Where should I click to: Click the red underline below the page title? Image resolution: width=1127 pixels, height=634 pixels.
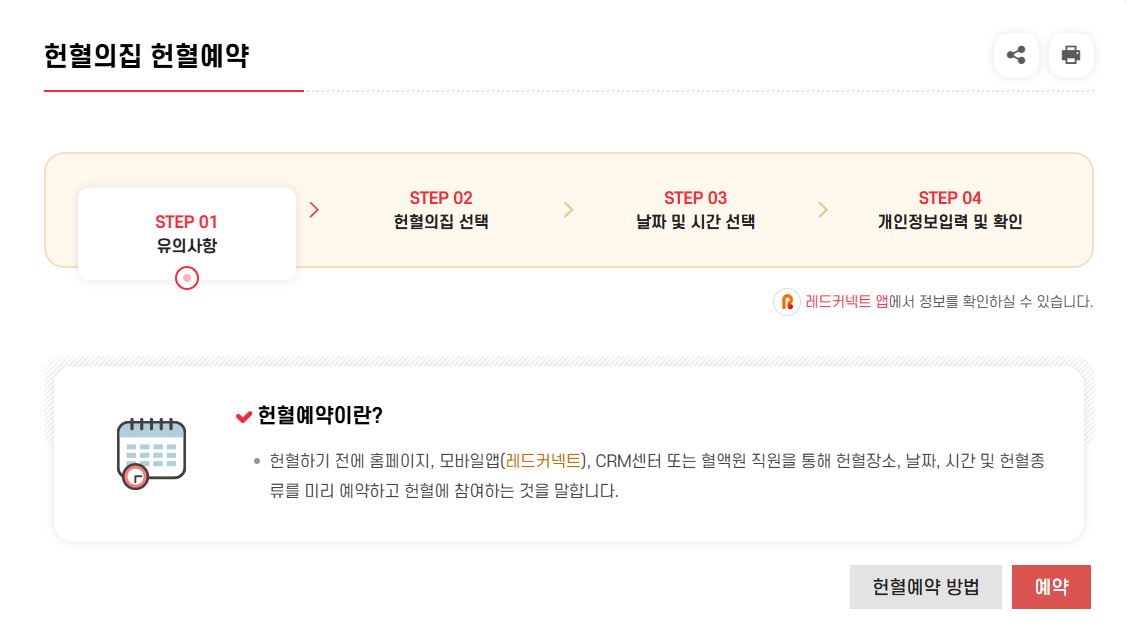click(173, 91)
